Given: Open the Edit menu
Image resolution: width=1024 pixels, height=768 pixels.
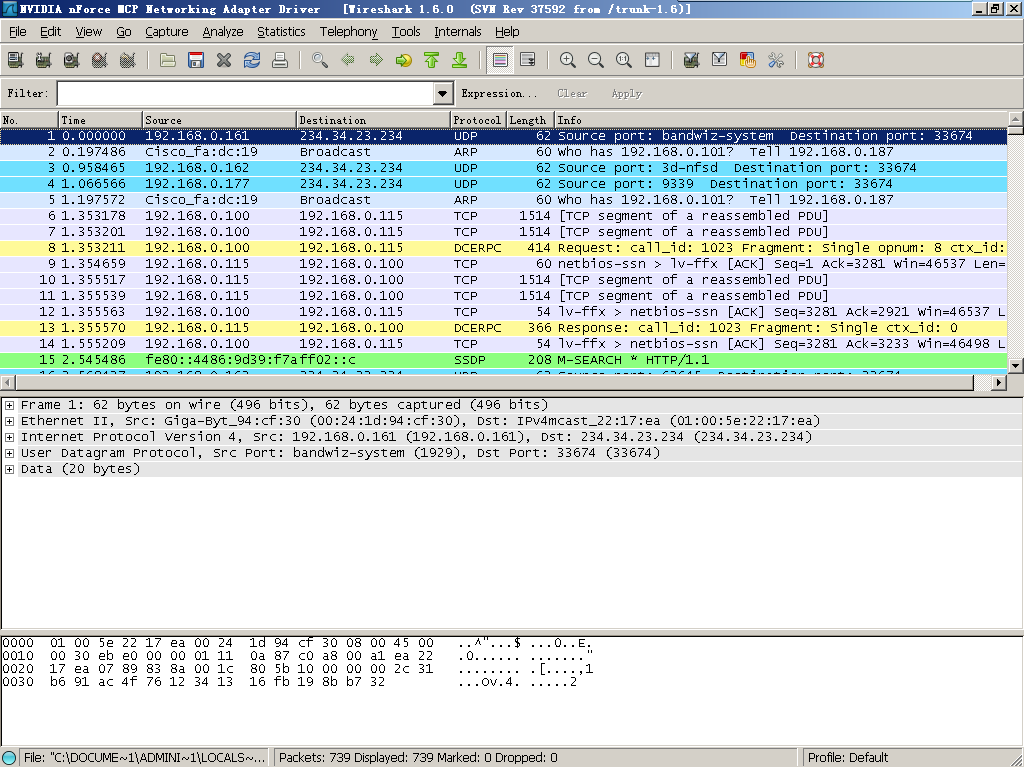Looking at the screenshot, I should [x=50, y=31].
